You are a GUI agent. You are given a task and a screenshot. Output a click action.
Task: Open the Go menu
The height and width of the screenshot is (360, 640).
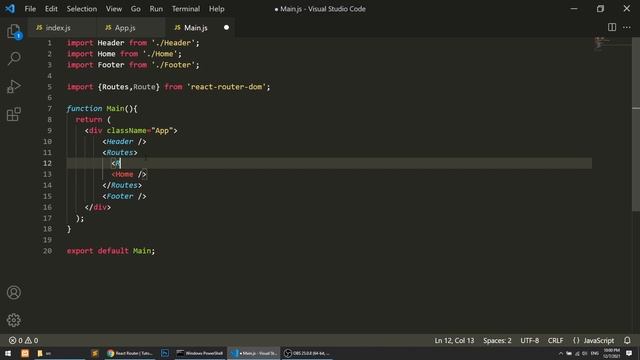[x=136, y=9]
